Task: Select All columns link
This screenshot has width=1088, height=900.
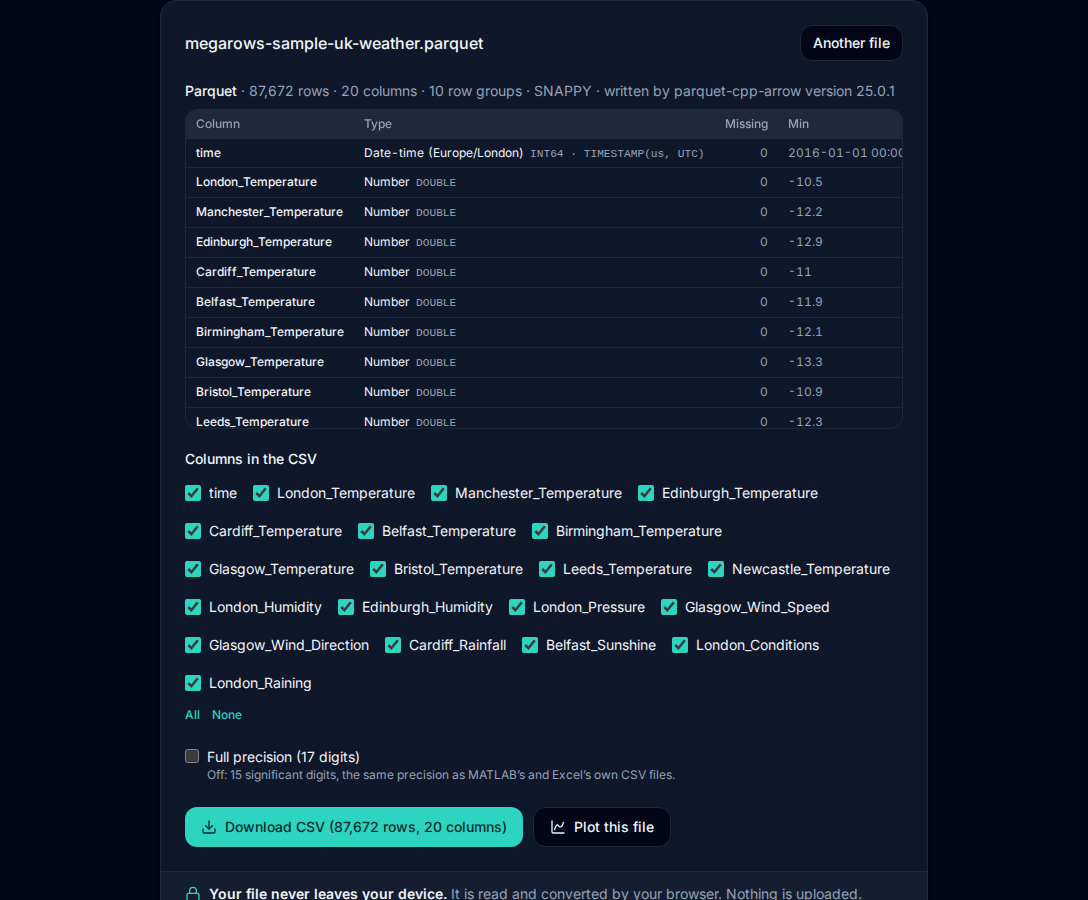Action: tap(192, 715)
